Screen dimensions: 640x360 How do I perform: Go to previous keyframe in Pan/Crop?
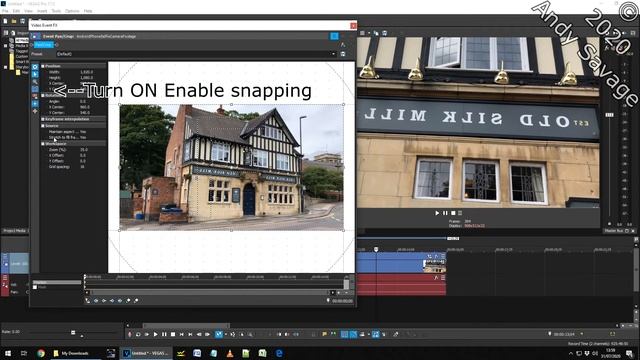104,300
